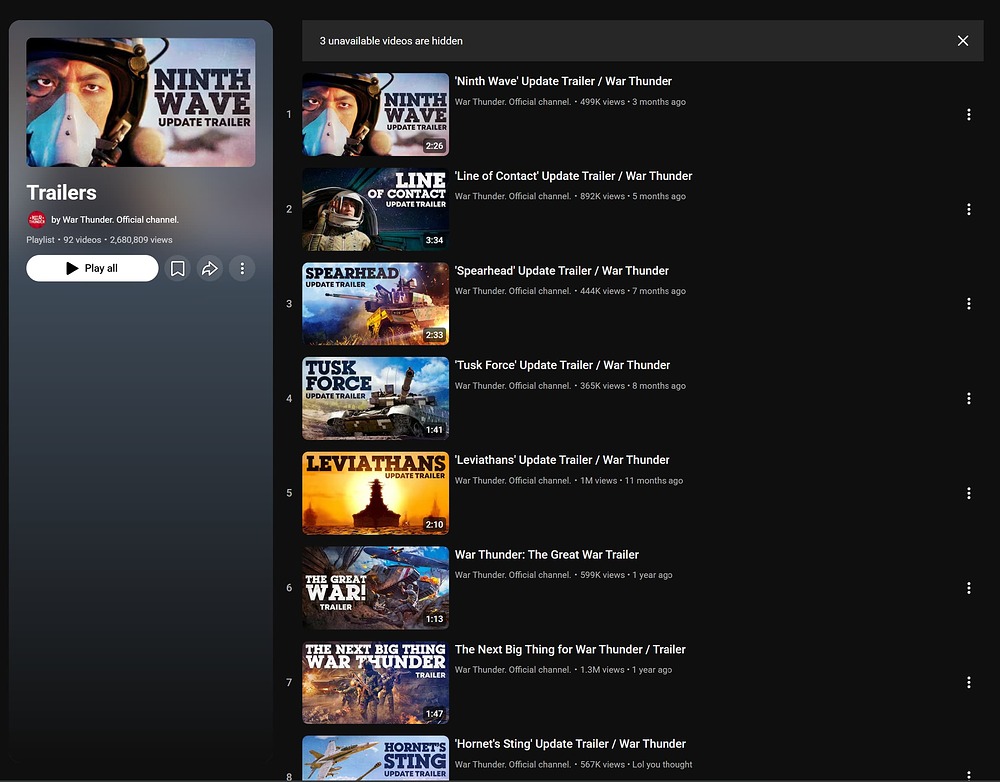
Task: Open title 'The Next Big Thing for War Thunder'
Action: pyautogui.click(x=570, y=649)
